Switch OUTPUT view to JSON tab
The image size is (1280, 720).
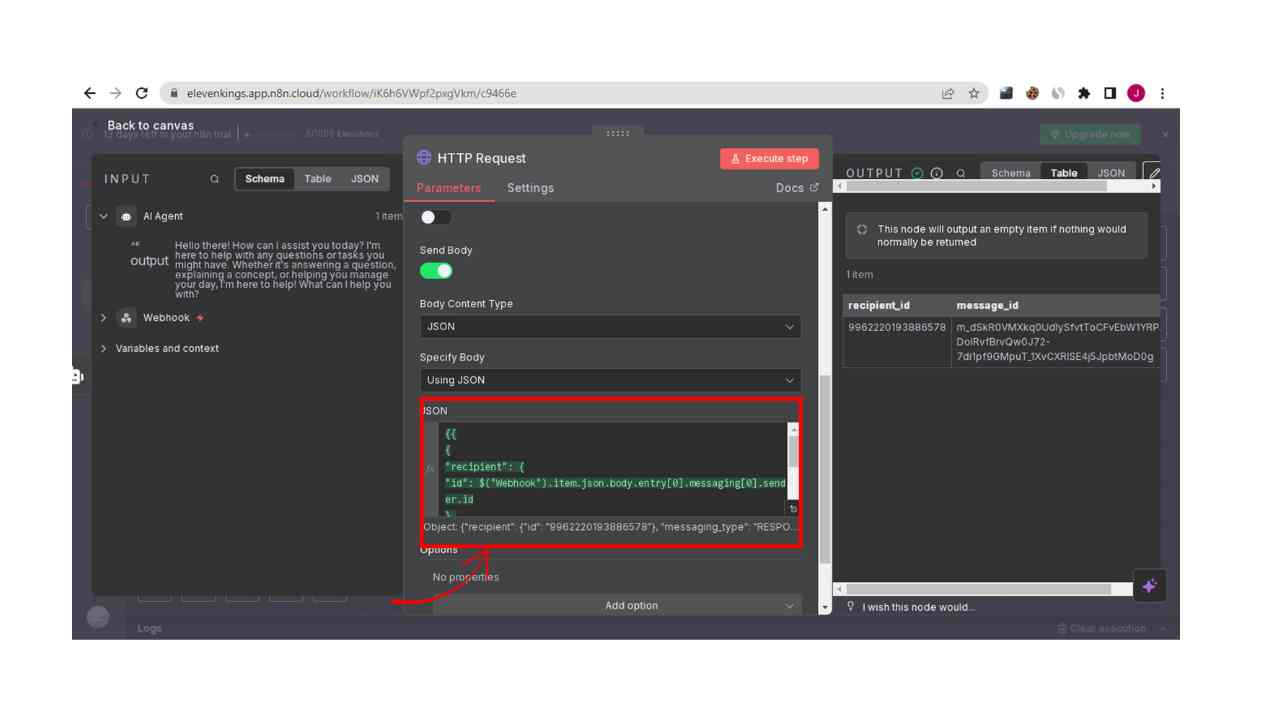tap(1111, 173)
